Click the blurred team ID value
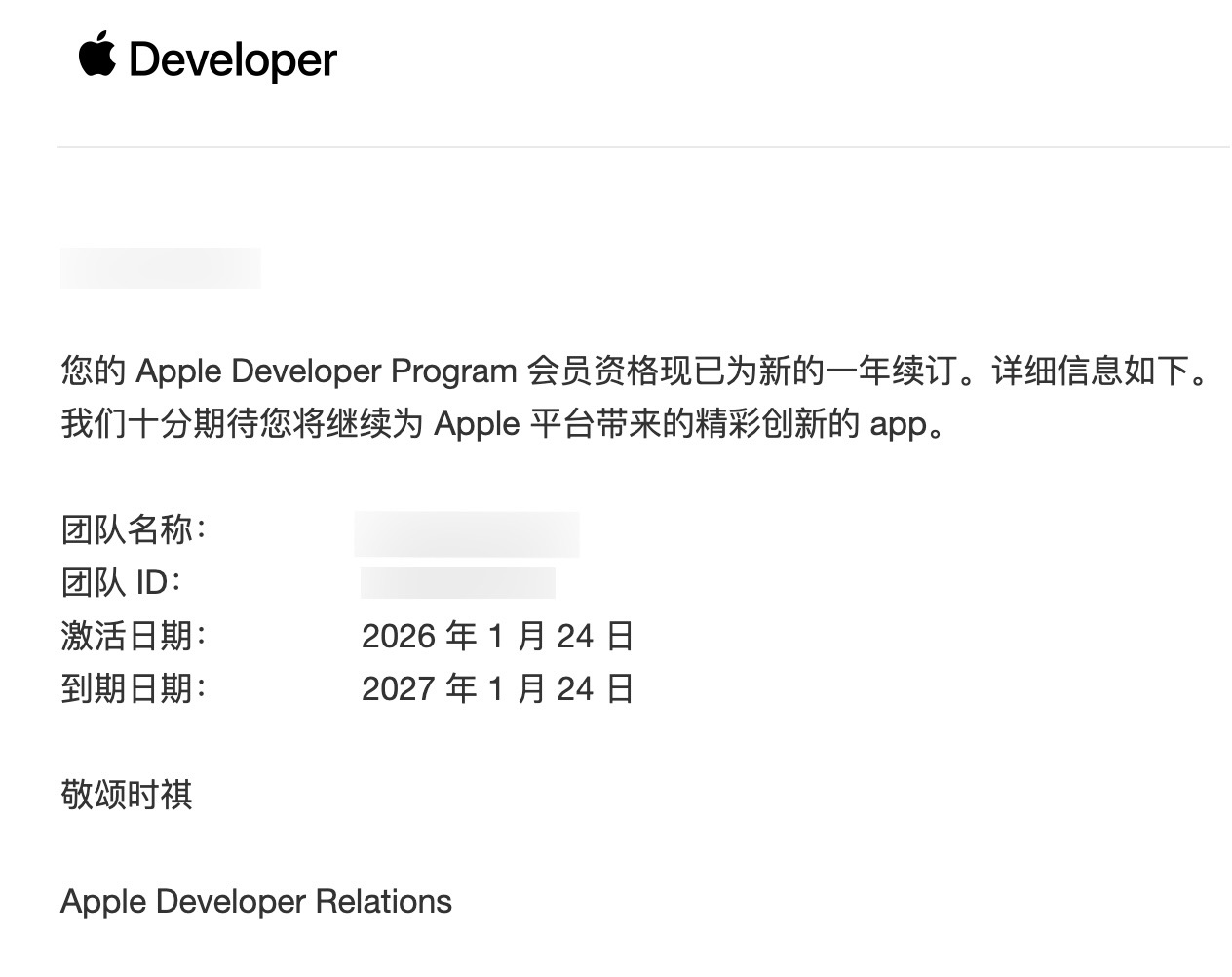The width and height of the screenshot is (1232, 977). (x=457, y=582)
